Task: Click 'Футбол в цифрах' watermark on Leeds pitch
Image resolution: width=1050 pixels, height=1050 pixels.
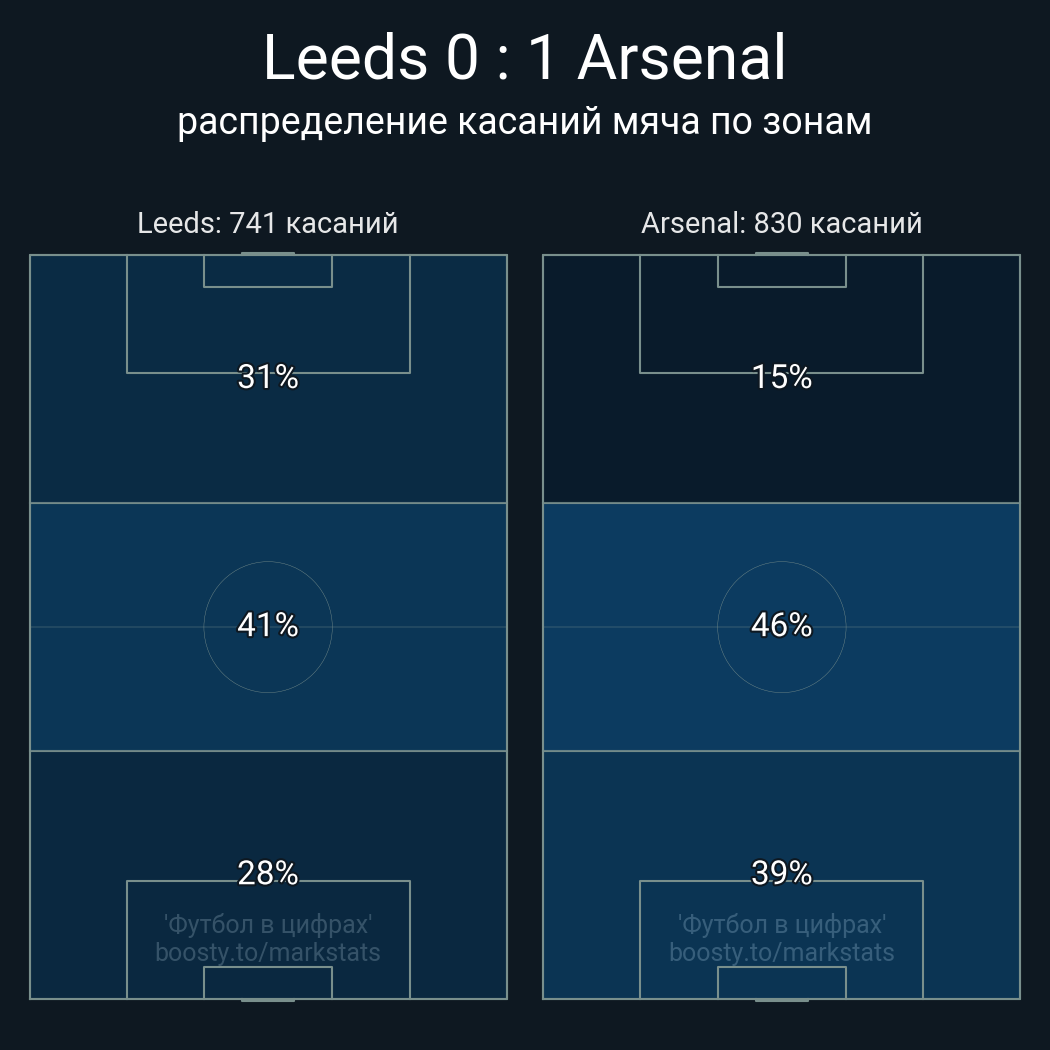Action: tap(268, 924)
